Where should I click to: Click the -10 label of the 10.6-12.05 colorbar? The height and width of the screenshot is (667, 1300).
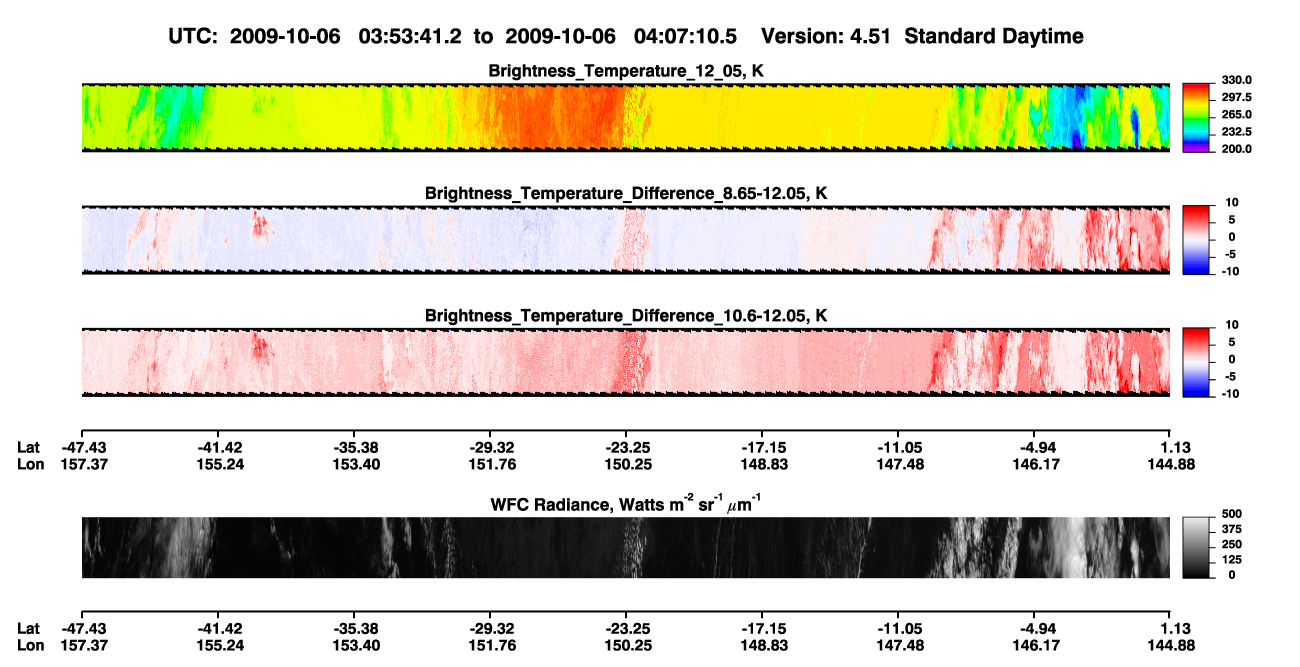pyautogui.click(x=1231, y=393)
